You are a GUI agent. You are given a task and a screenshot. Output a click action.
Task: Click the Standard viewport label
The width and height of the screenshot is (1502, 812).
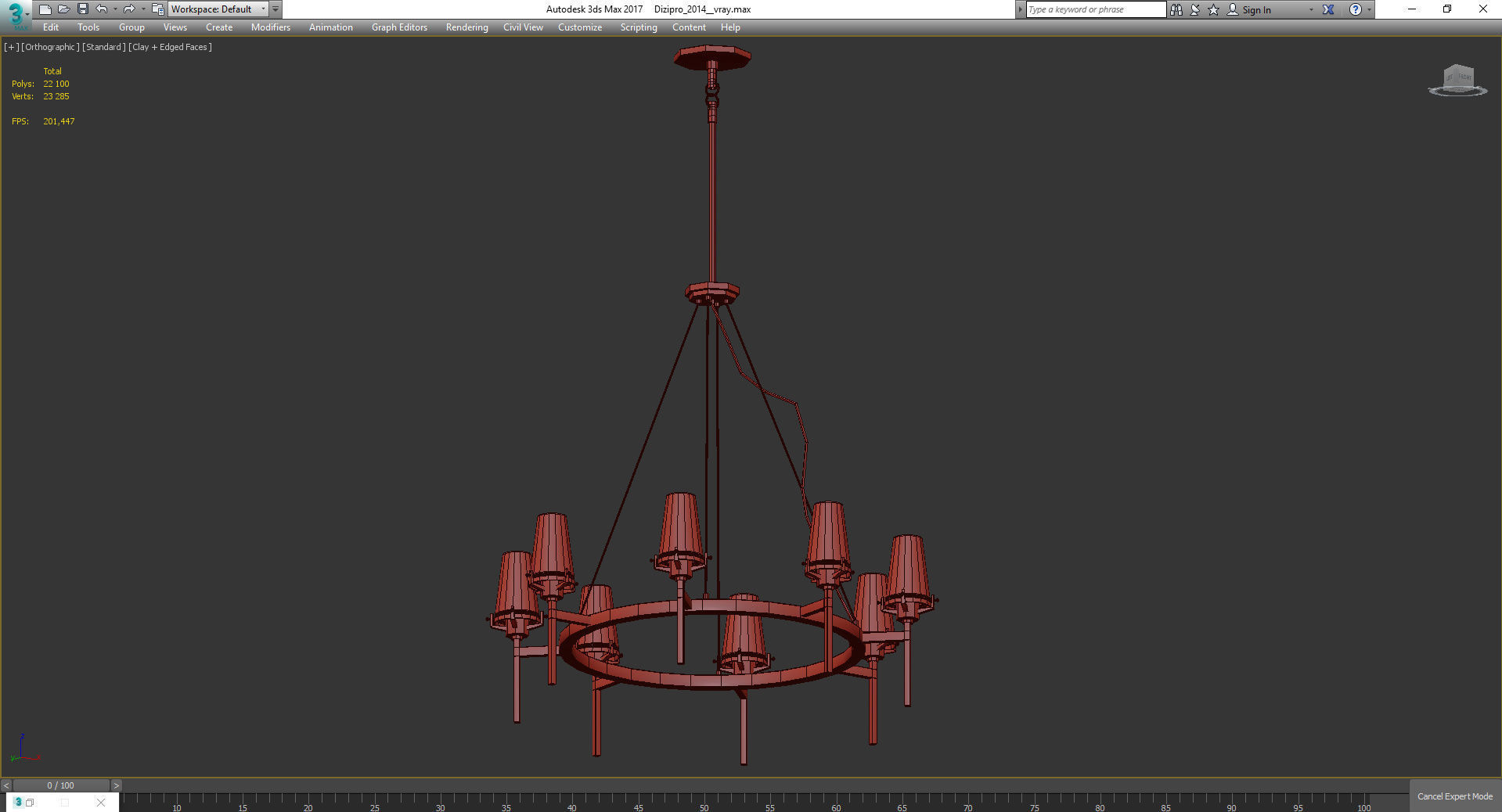tap(104, 47)
